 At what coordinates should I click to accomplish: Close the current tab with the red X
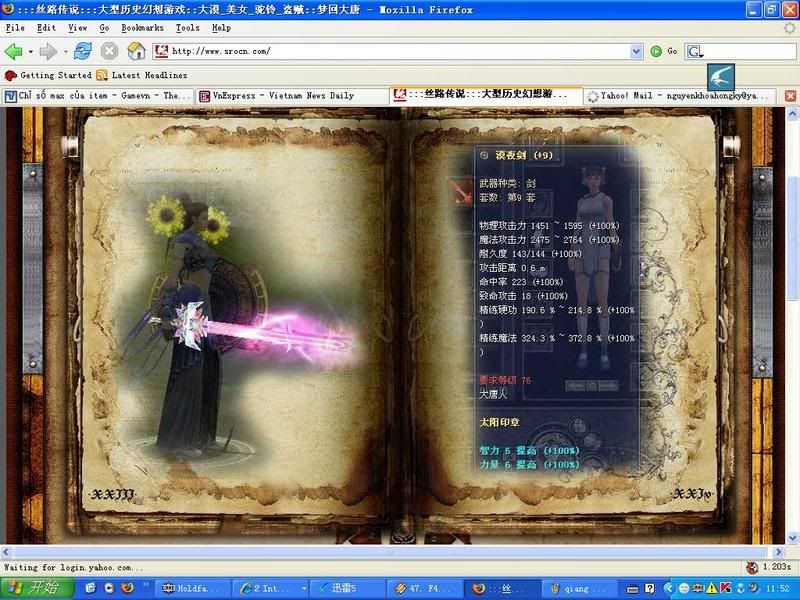(x=790, y=95)
